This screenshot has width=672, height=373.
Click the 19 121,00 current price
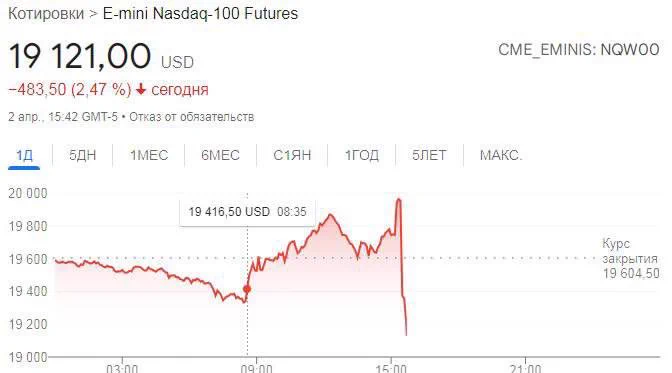pyautogui.click(x=79, y=56)
